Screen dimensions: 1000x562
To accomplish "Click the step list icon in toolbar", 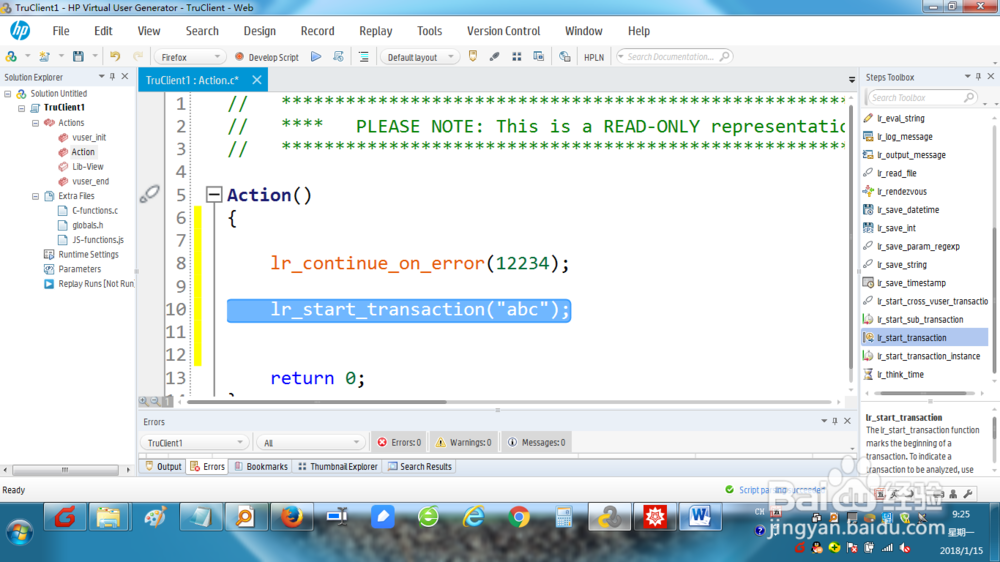I will (364, 57).
